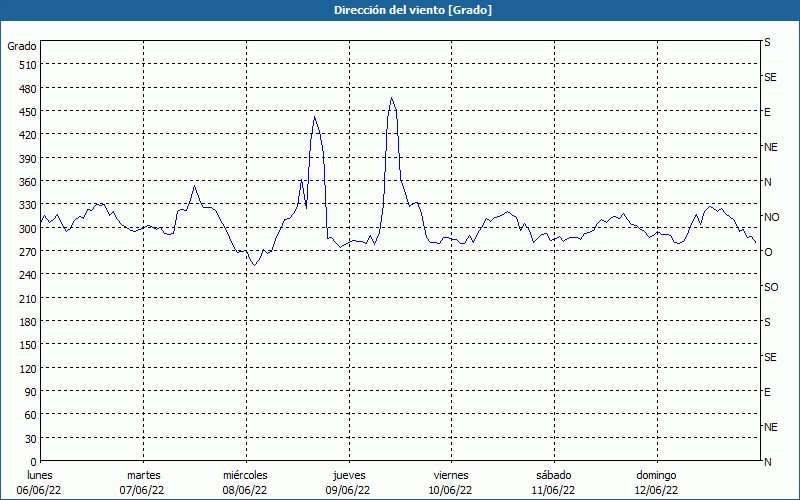Click the 'domingo' day label
Screen dimensions: 800x500
[656, 475]
